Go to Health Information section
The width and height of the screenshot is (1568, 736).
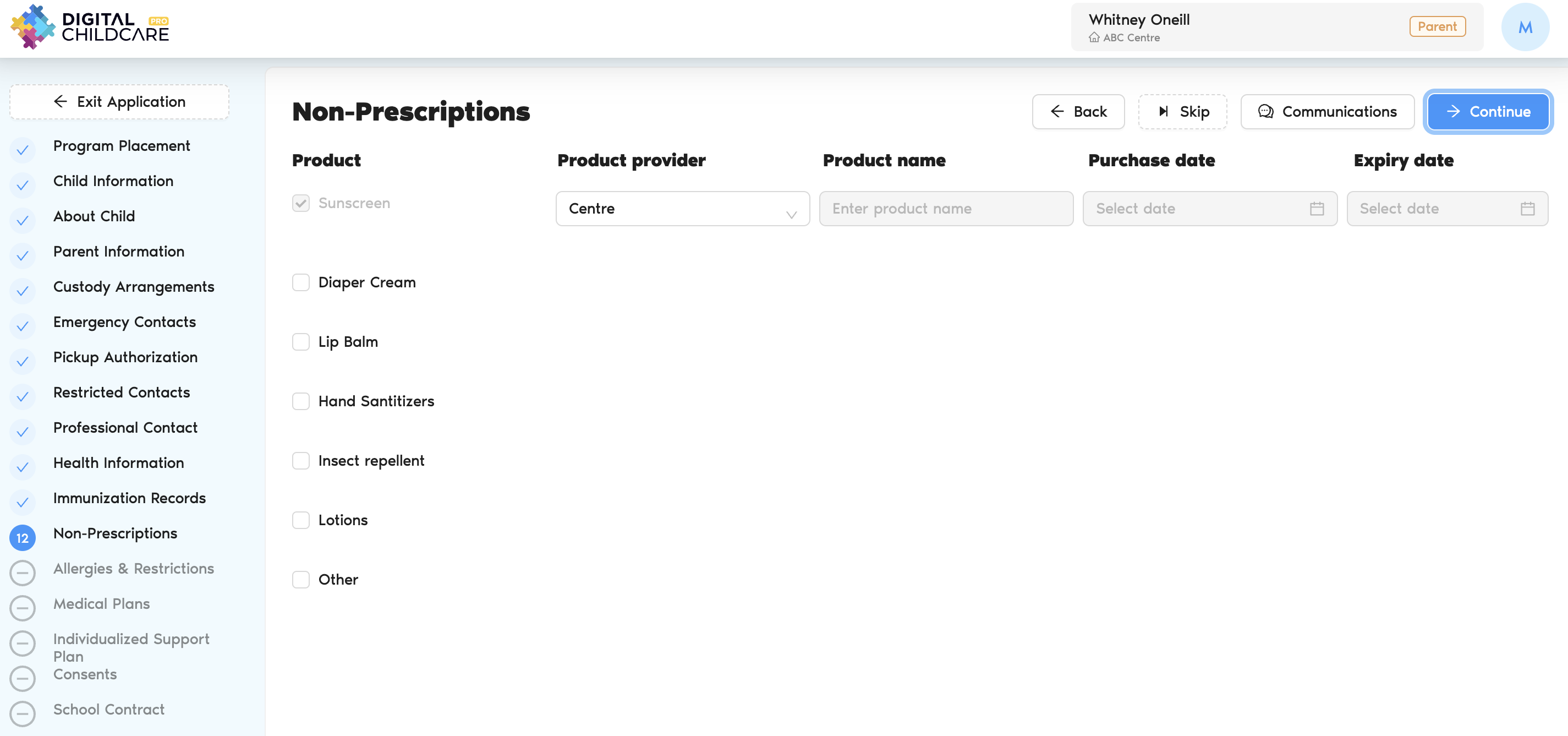pyautogui.click(x=118, y=463)
